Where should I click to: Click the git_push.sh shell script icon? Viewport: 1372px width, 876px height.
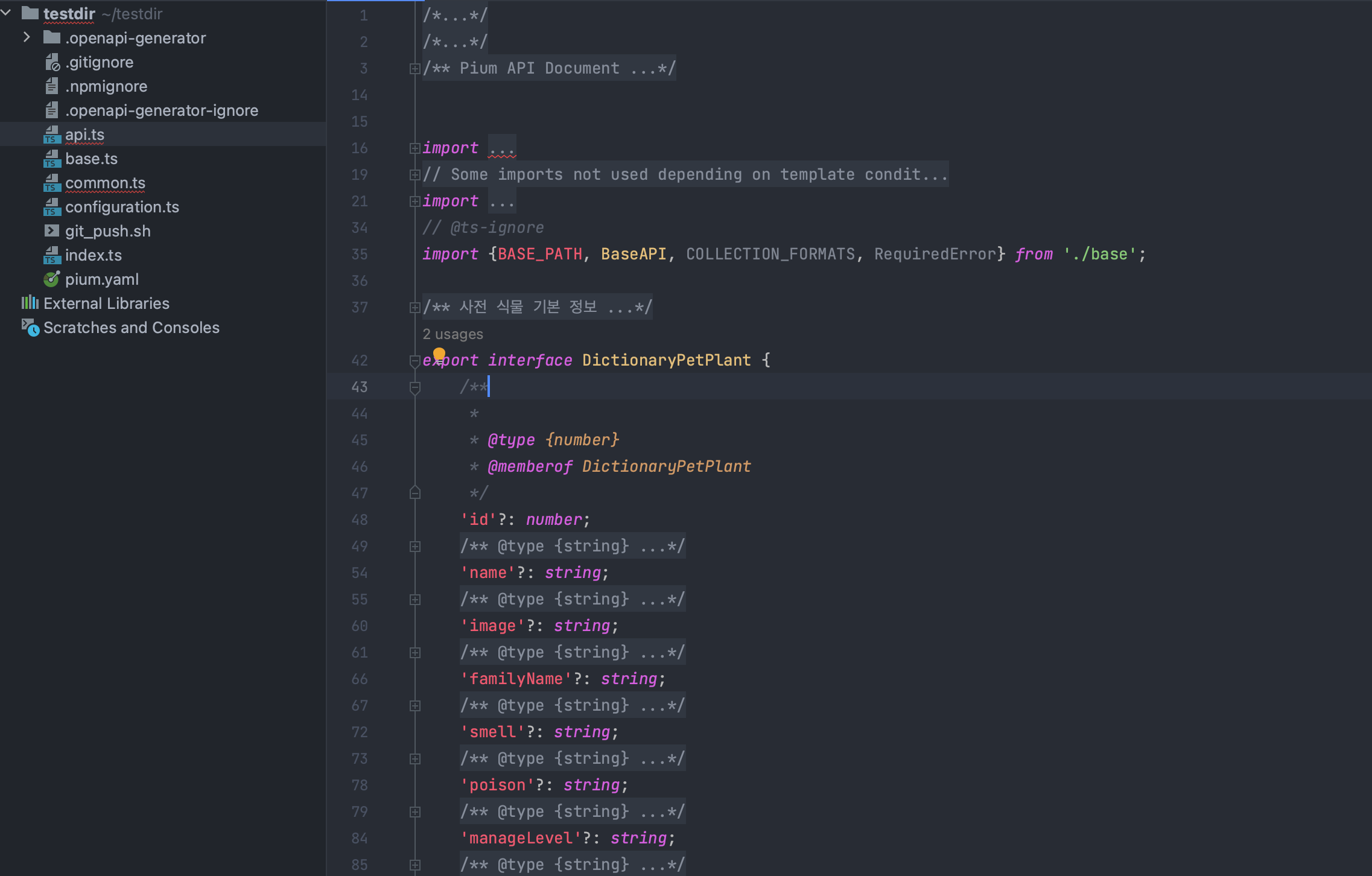(x=52, y=231)
